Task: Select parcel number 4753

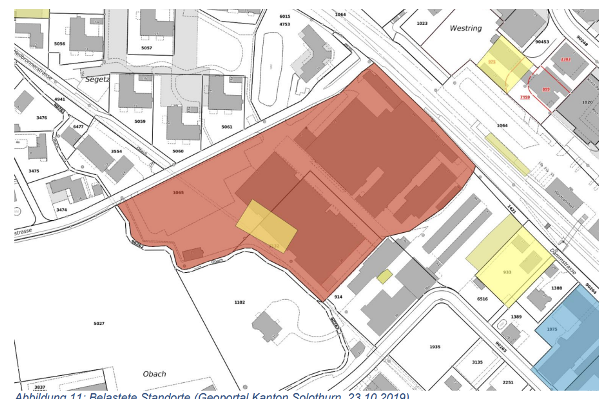Action: click(285, 24)
